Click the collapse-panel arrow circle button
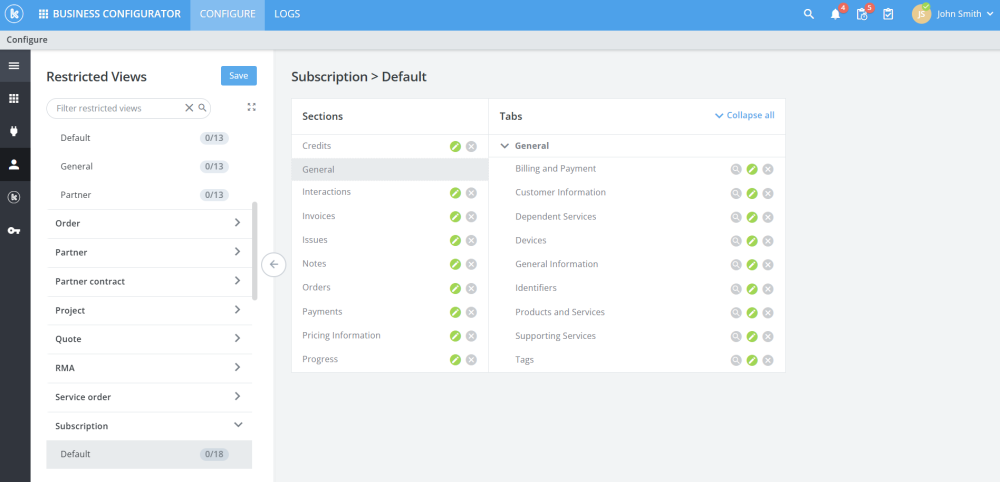1000x482 pixels. pos(273,264)
